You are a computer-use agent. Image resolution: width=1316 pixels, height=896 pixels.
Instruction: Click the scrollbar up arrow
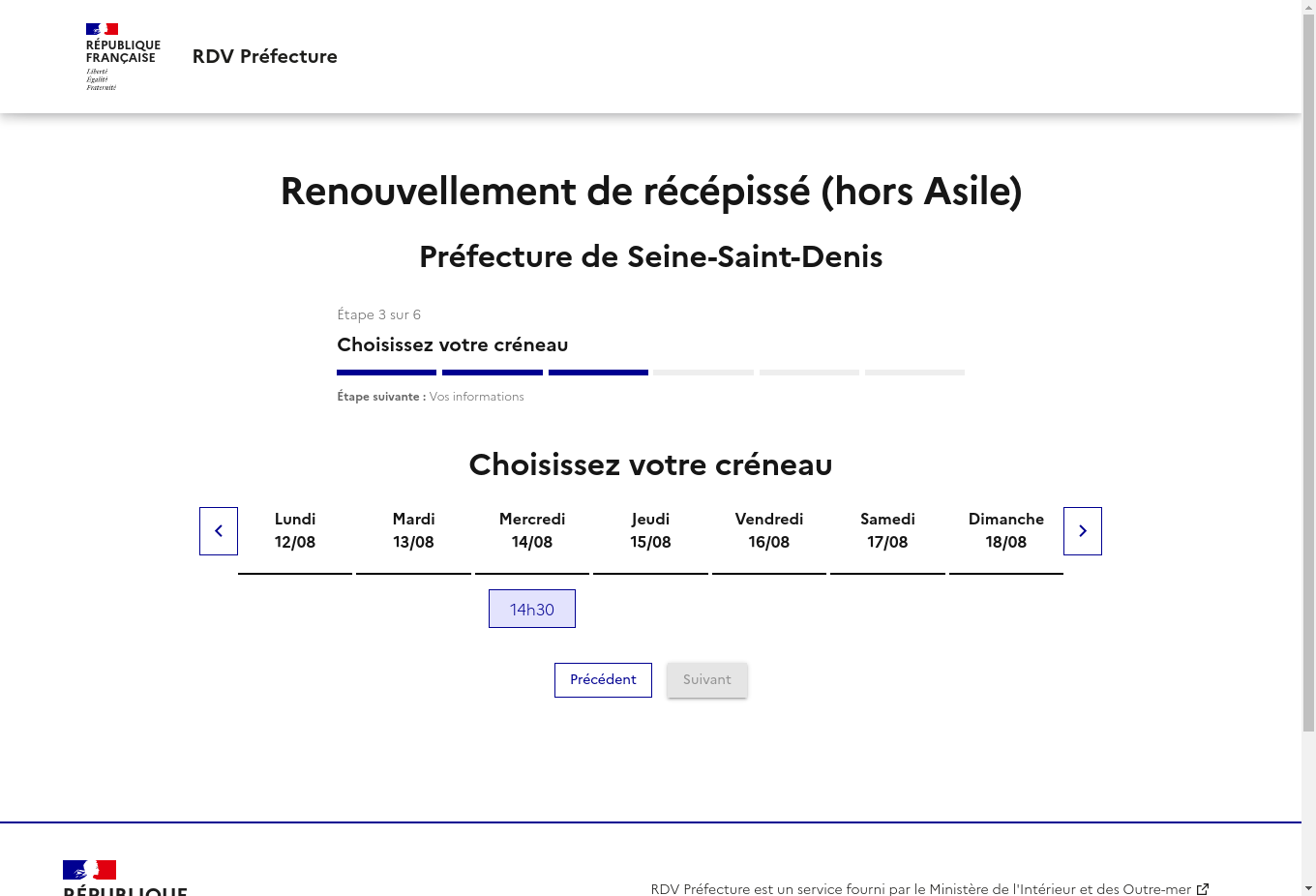coord(1308,7)
